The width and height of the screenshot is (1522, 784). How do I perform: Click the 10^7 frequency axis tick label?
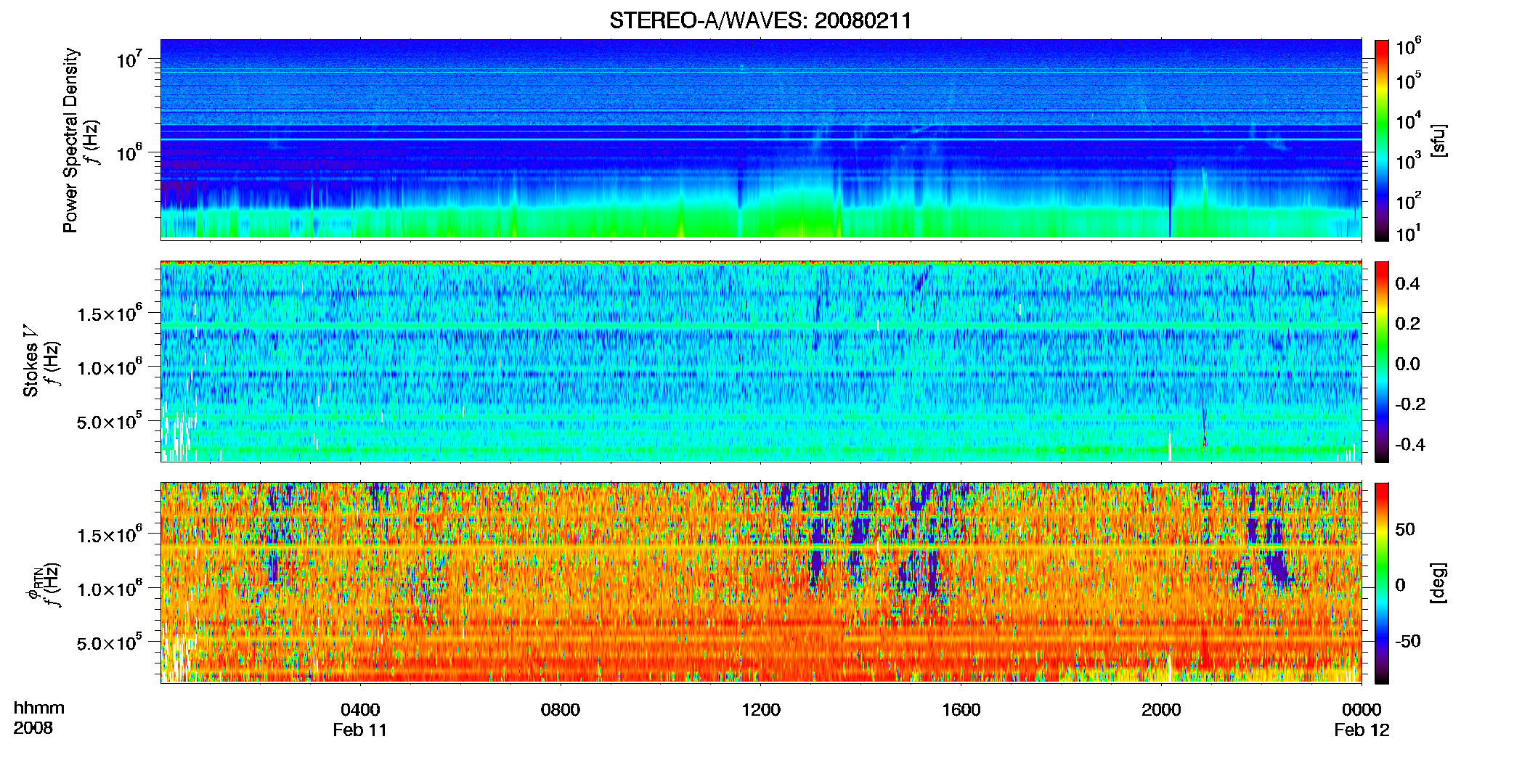coord(129,58)
